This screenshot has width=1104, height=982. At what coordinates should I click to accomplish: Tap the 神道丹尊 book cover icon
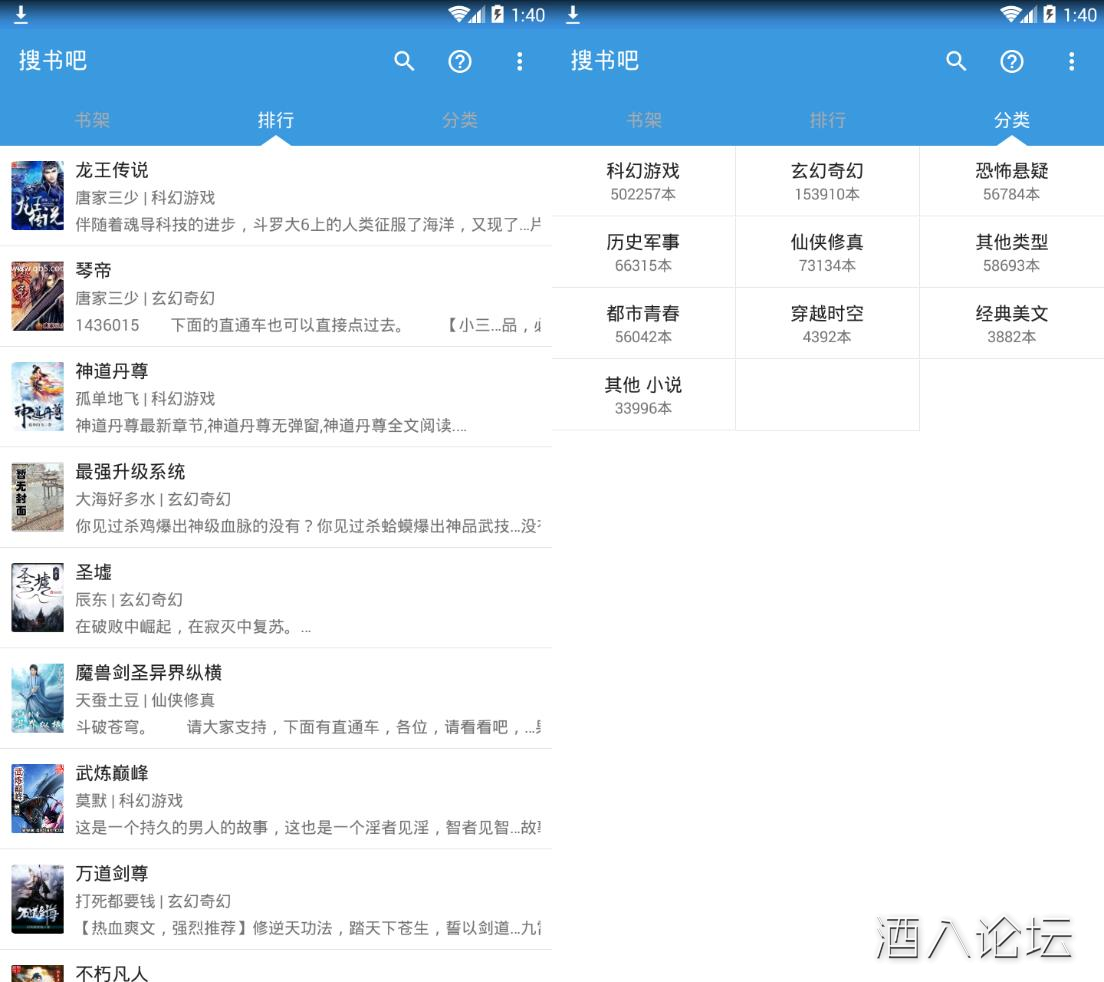click(x=37, y=397)
